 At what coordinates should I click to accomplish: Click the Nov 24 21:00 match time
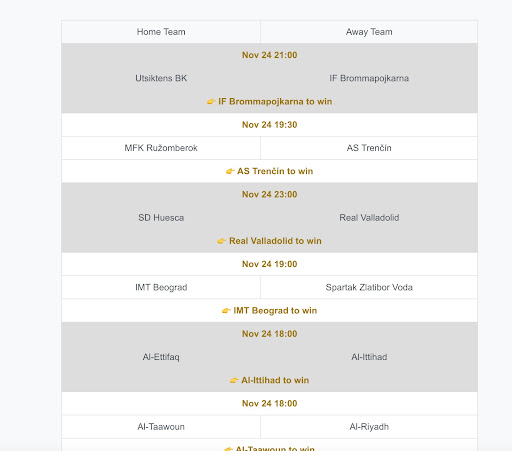(270, 55)
